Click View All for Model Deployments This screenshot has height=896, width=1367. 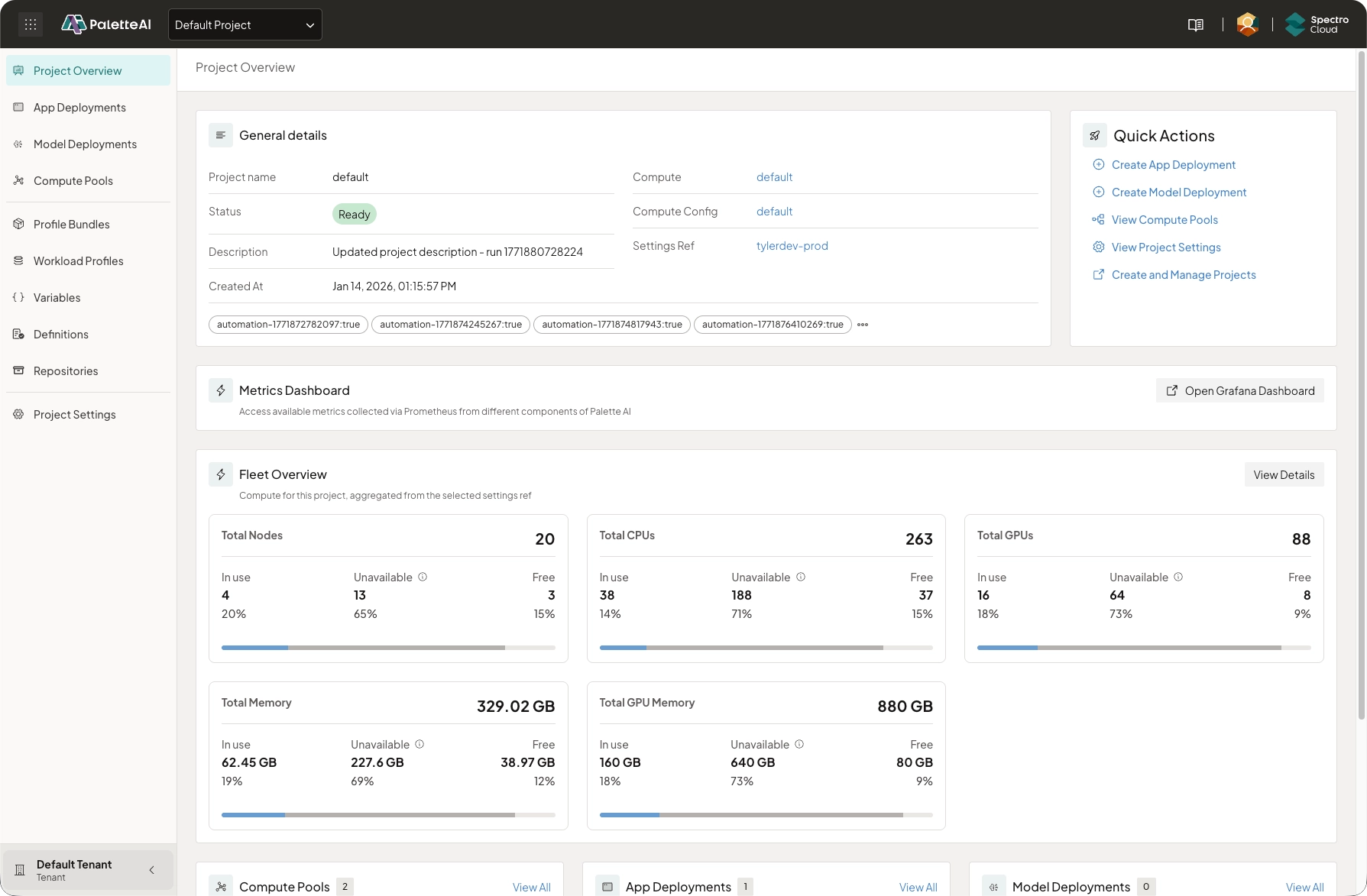1304,887
